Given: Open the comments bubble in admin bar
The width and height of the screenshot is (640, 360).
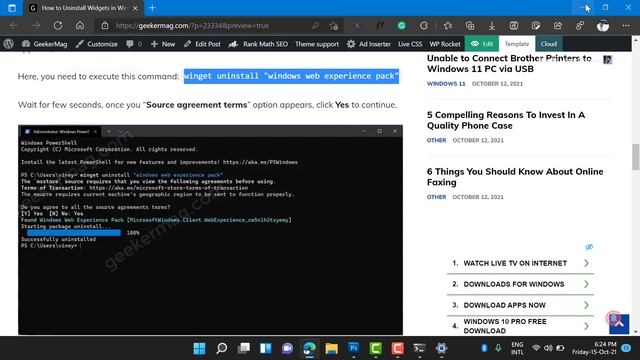Looking at the screenshot, I should point(134,44).
